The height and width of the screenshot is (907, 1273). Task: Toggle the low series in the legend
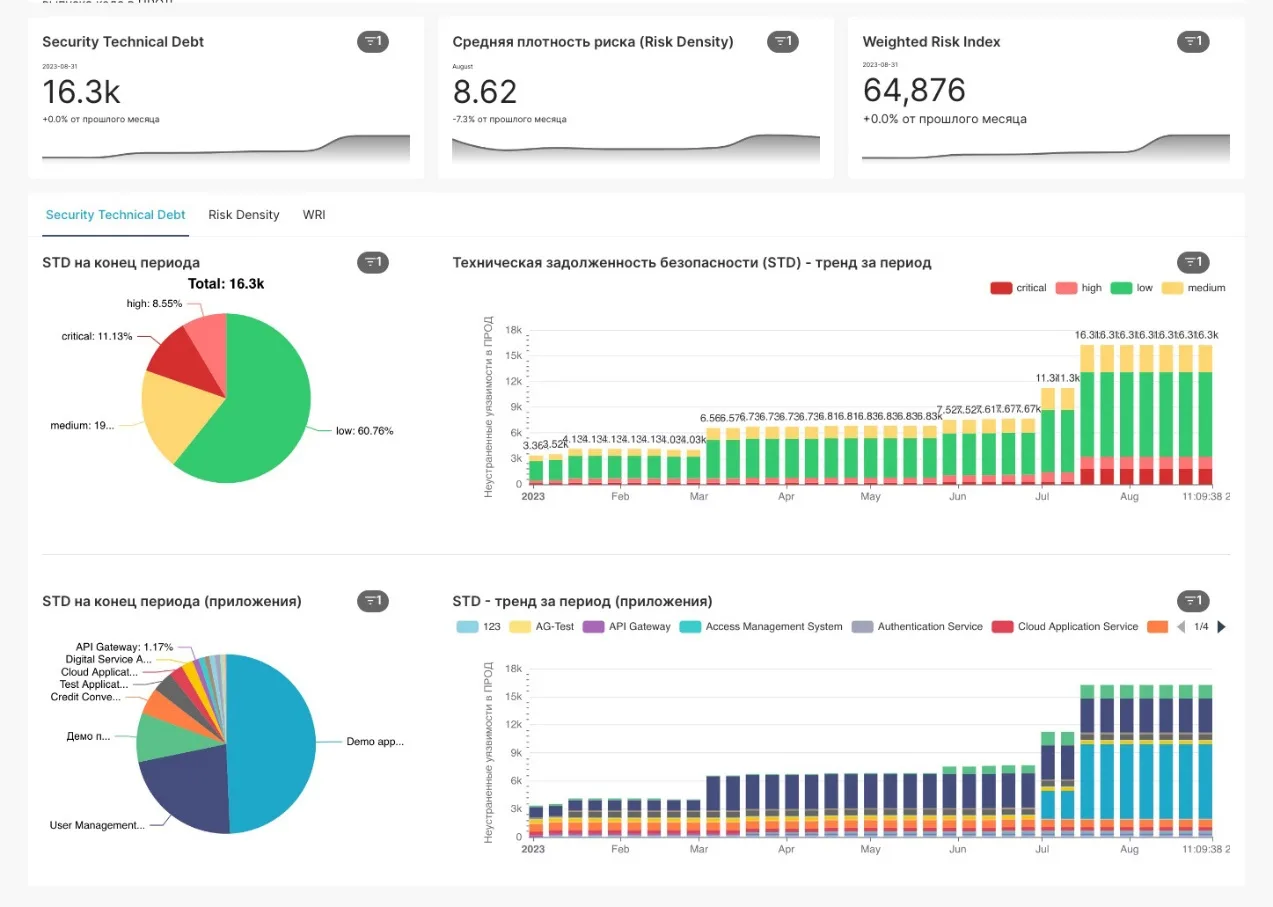[1132, 288]
